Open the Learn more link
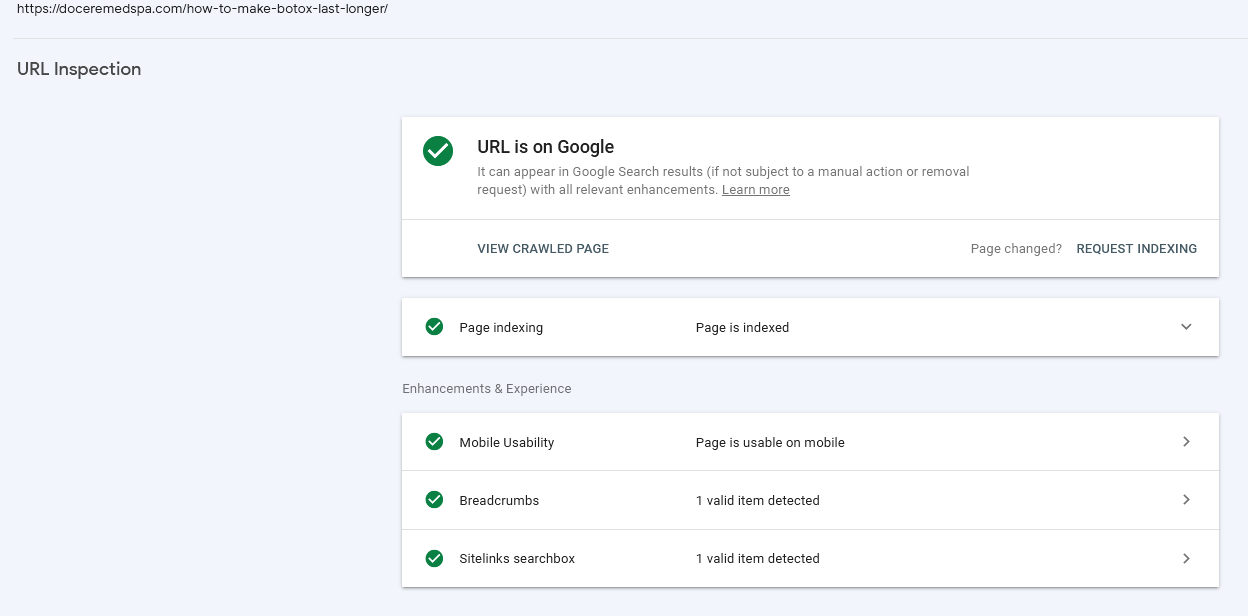Image resolution: width=1248 pixels, height=616 pixels. click(756, 190)
